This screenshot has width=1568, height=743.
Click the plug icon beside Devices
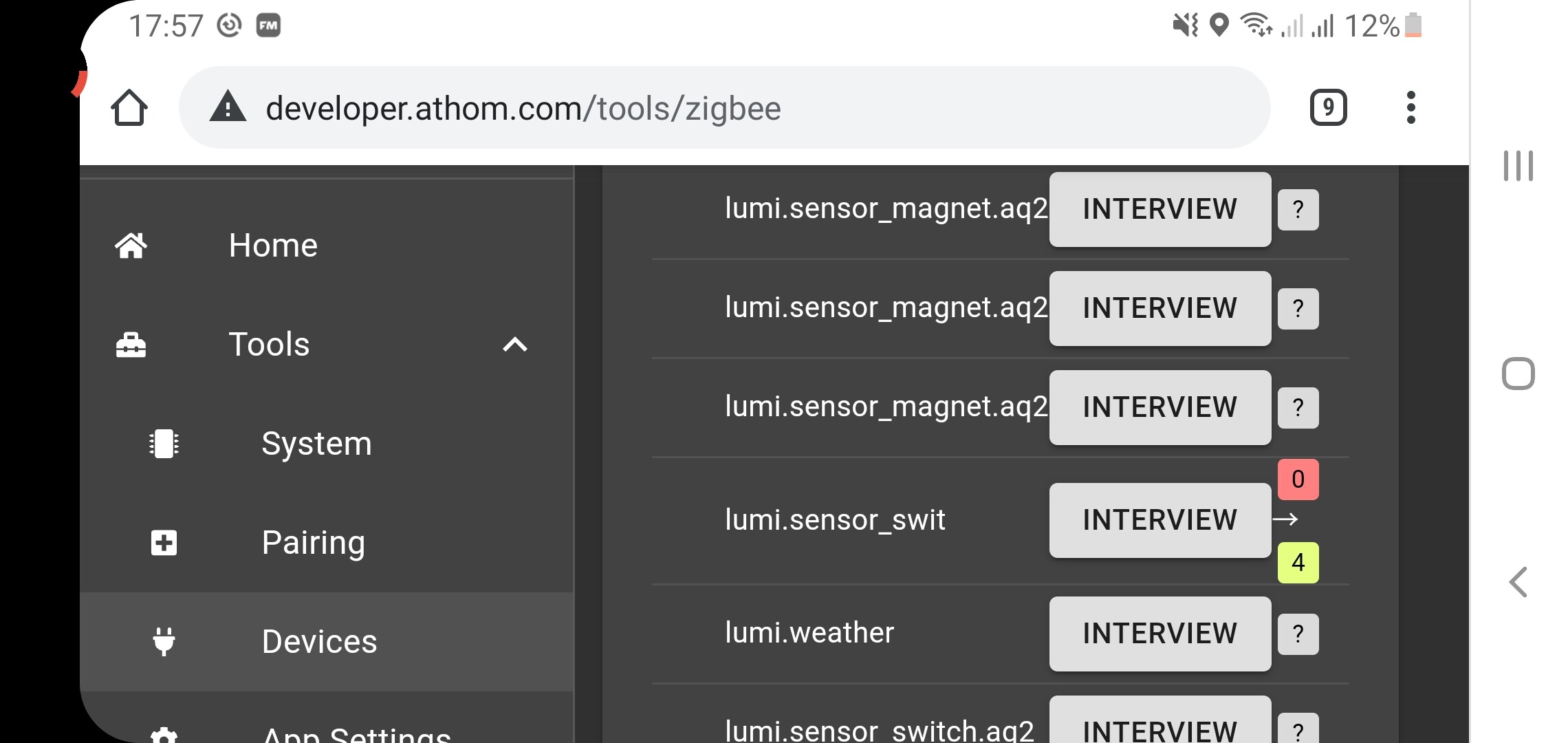click(164, 641)
